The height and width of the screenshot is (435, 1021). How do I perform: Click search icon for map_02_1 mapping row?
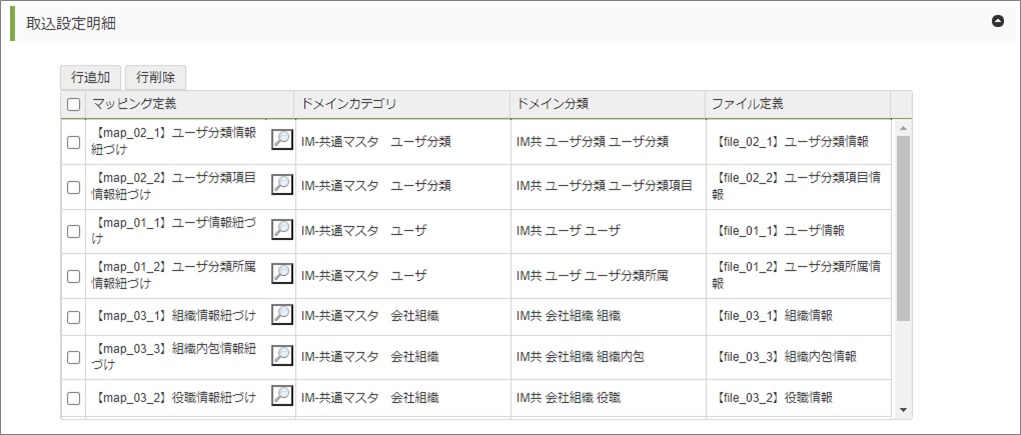pyautogui.click(x=282, y=141)
